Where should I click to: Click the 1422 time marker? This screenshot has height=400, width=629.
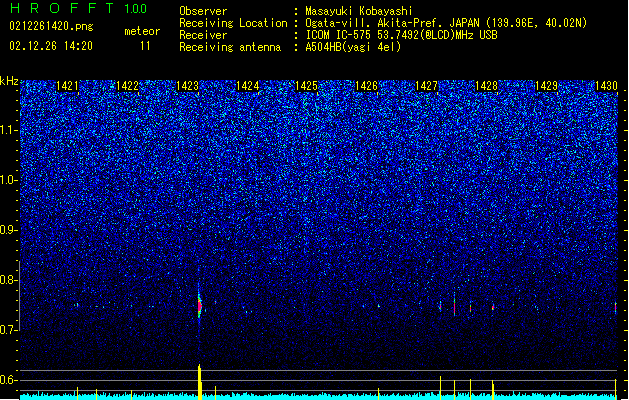[127, 86]
